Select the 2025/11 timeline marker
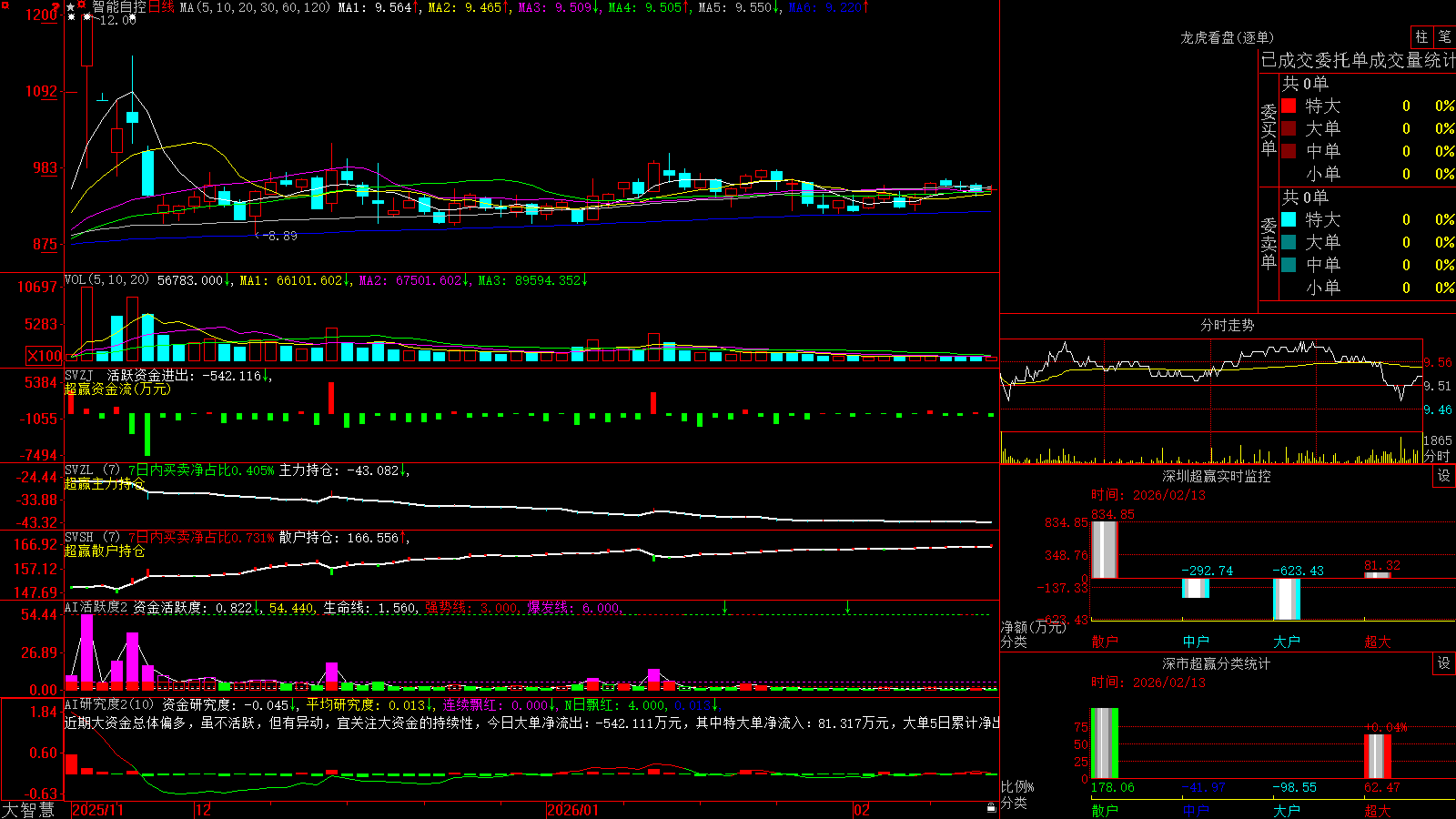The height and width of the screenshot is (819, 1456). 97,810
